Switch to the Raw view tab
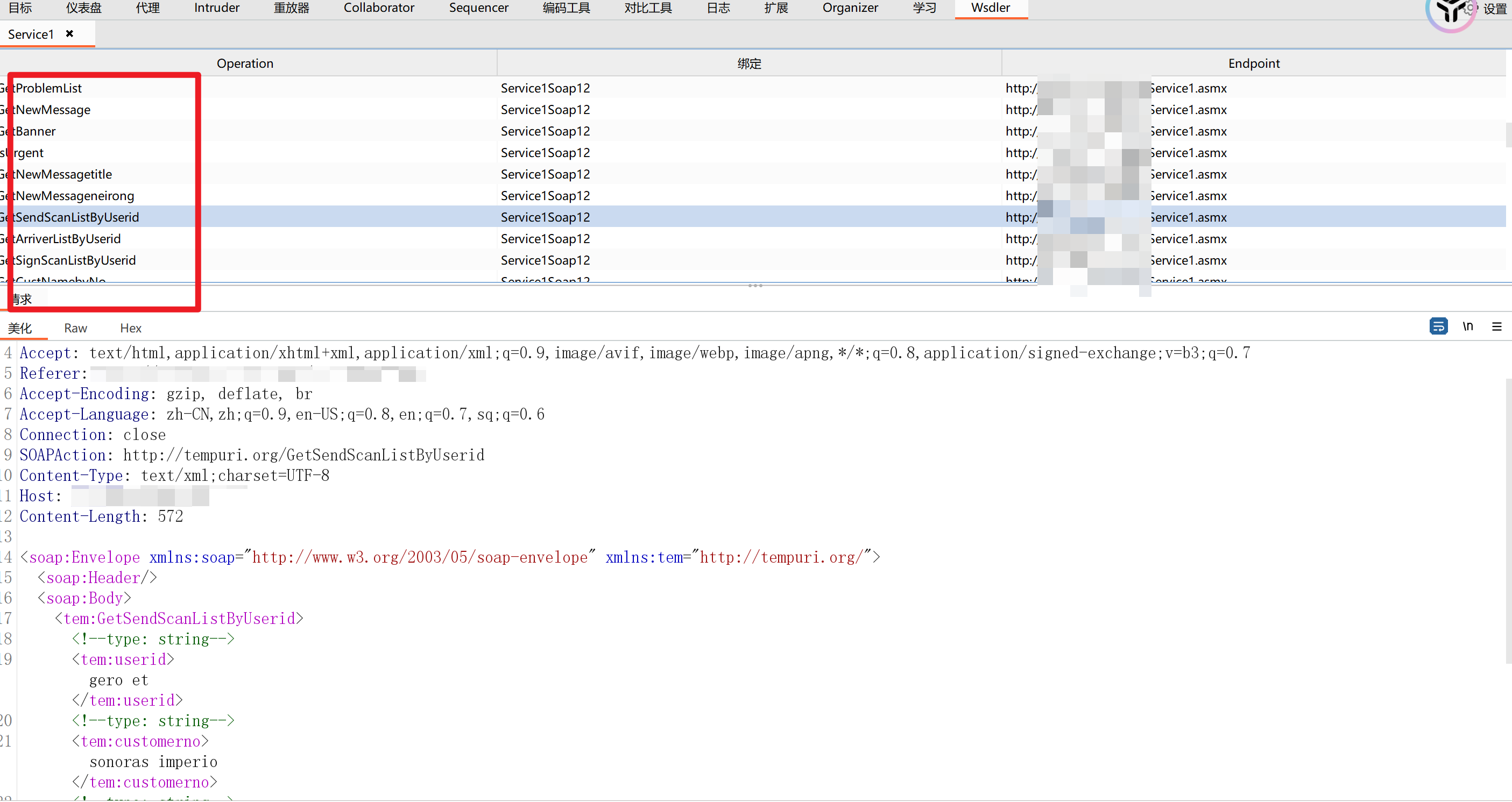The image size is (1512, 802). pyautogui.click(x=75, y=328)
